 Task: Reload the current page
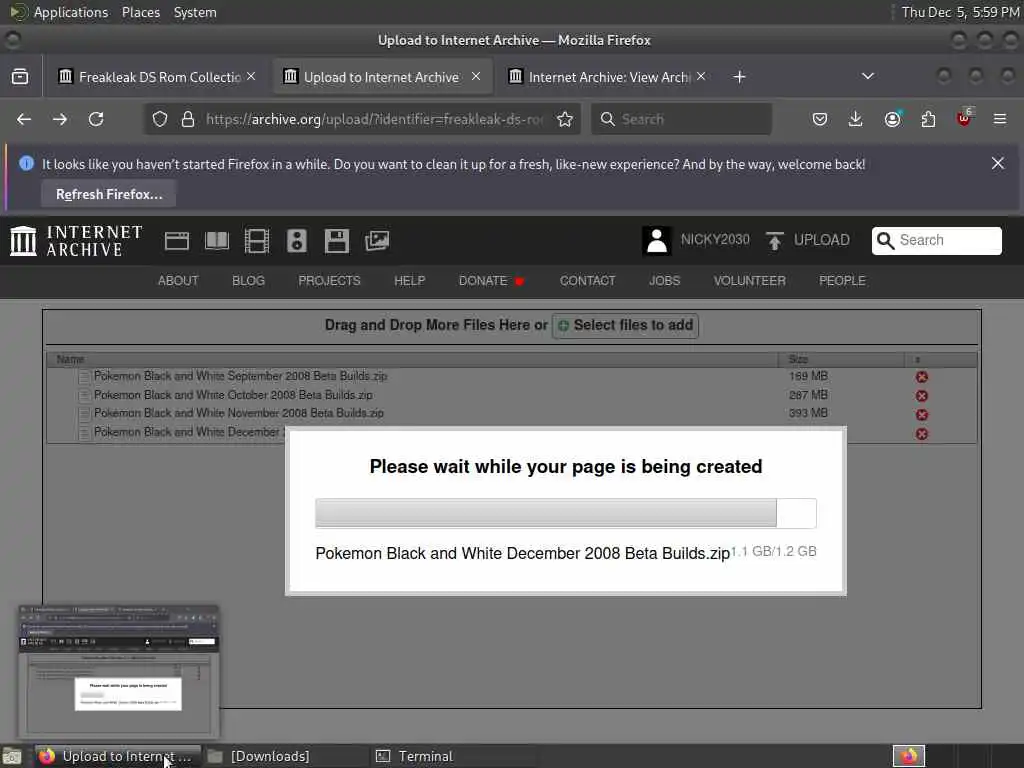coord(96,119)
